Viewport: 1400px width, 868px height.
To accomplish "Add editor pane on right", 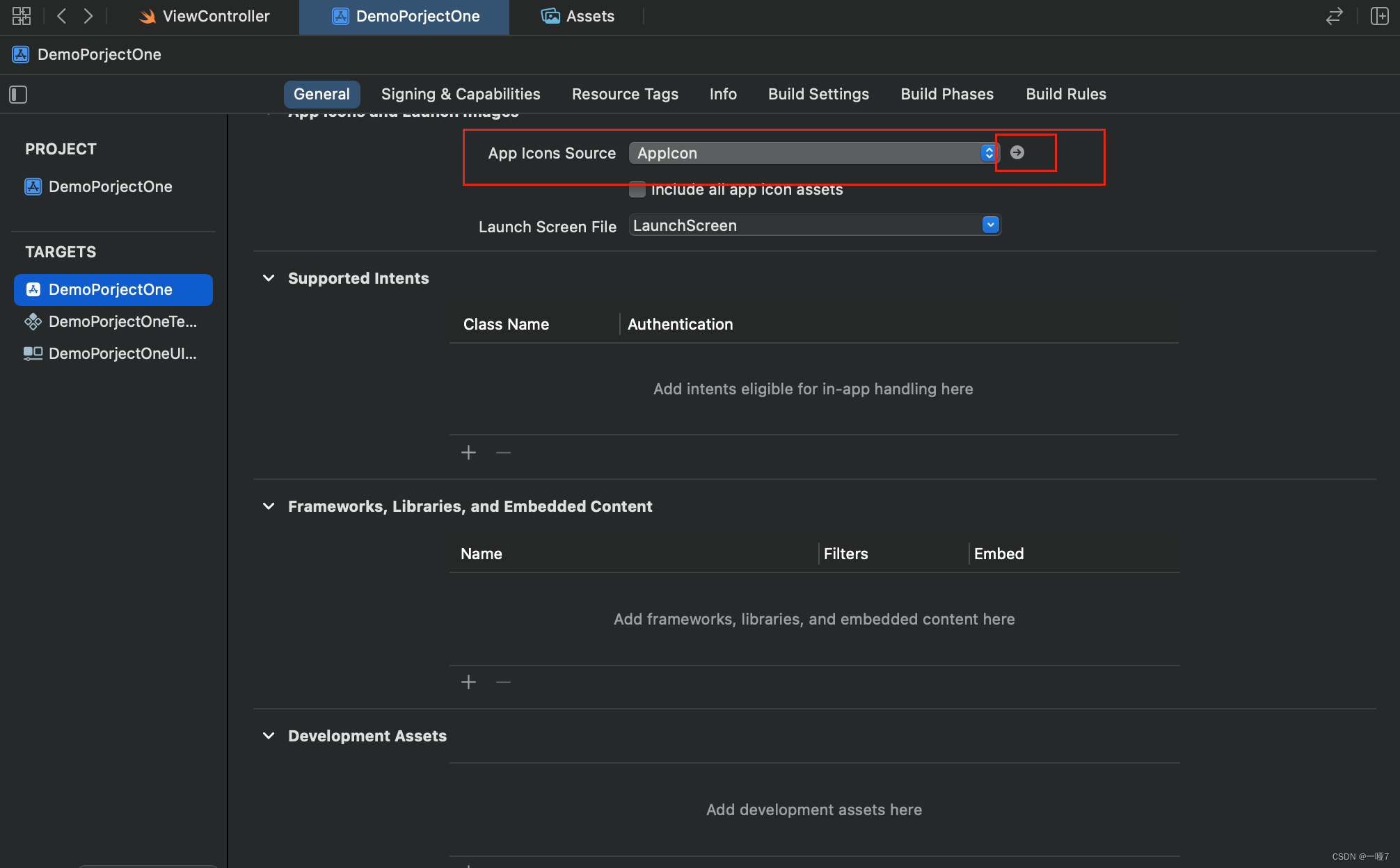I will coord(1379,16).
